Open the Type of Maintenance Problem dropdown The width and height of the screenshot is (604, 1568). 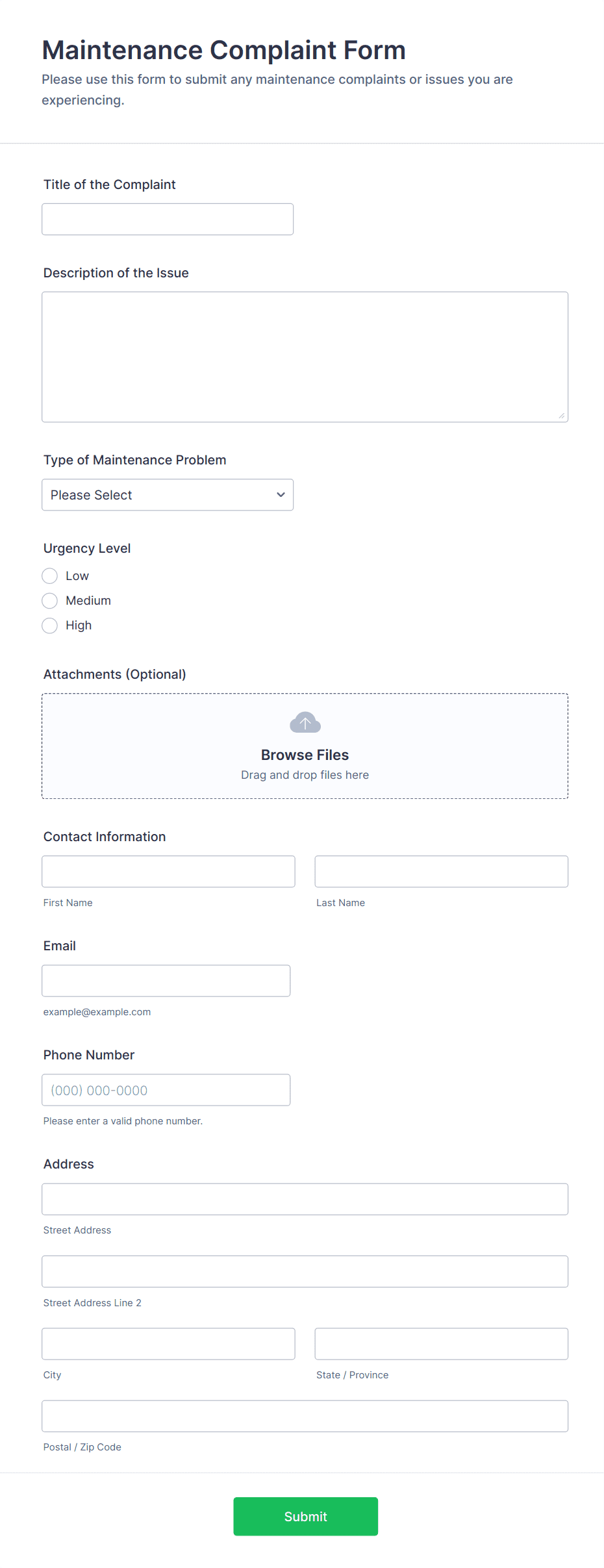168,494
